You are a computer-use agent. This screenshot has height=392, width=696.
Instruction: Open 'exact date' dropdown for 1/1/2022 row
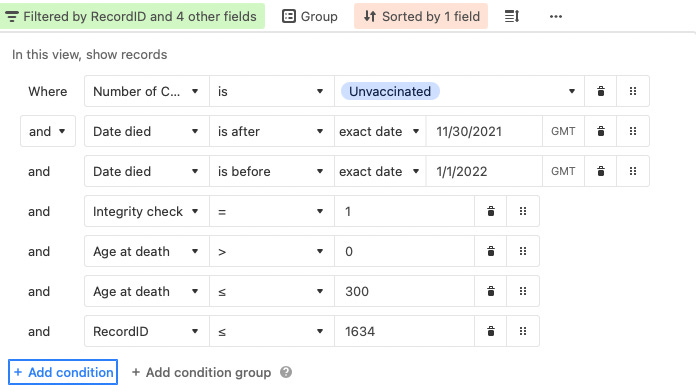pos(380,171)
